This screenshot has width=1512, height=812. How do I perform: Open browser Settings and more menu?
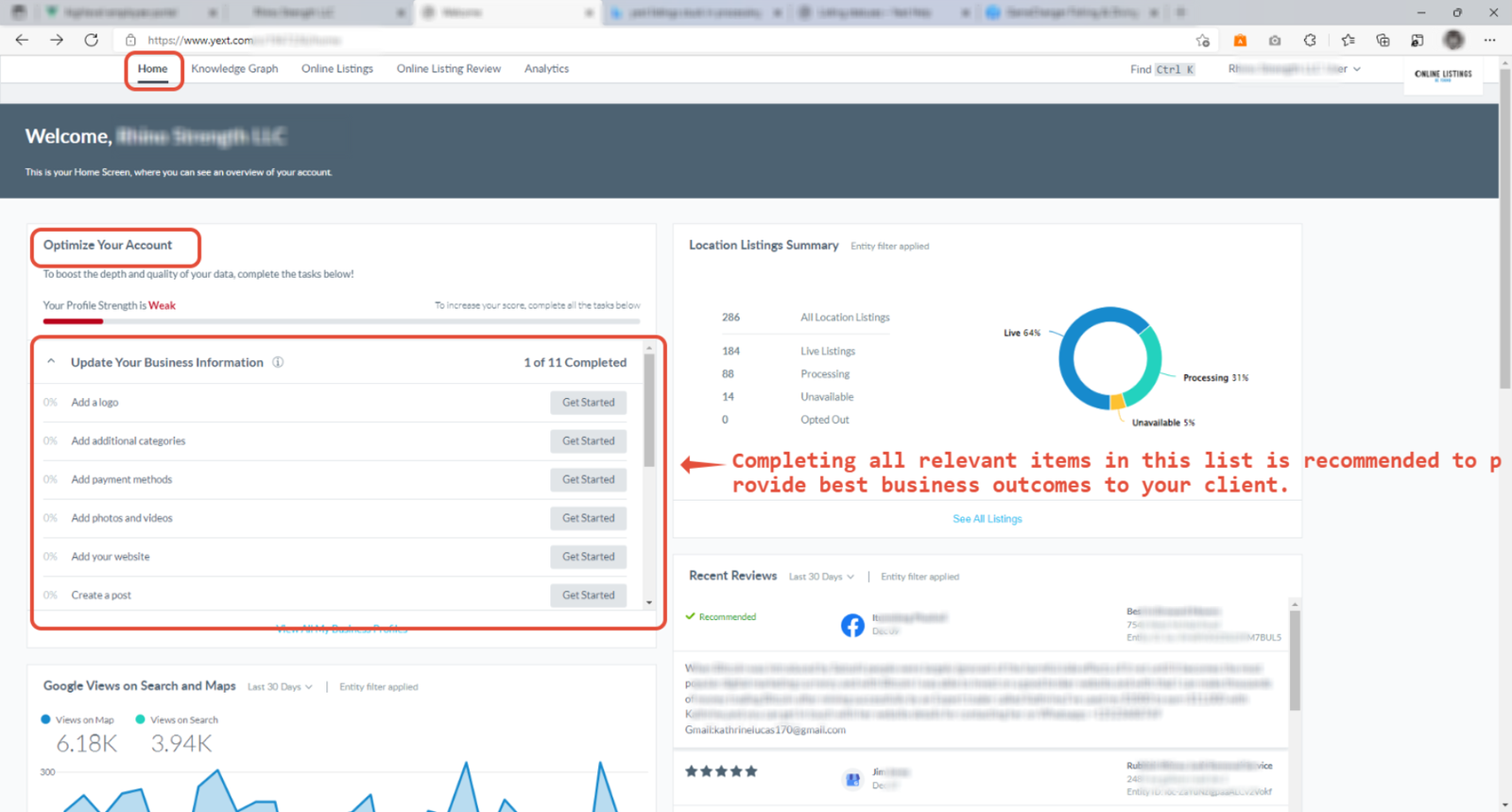[1489, 40]
